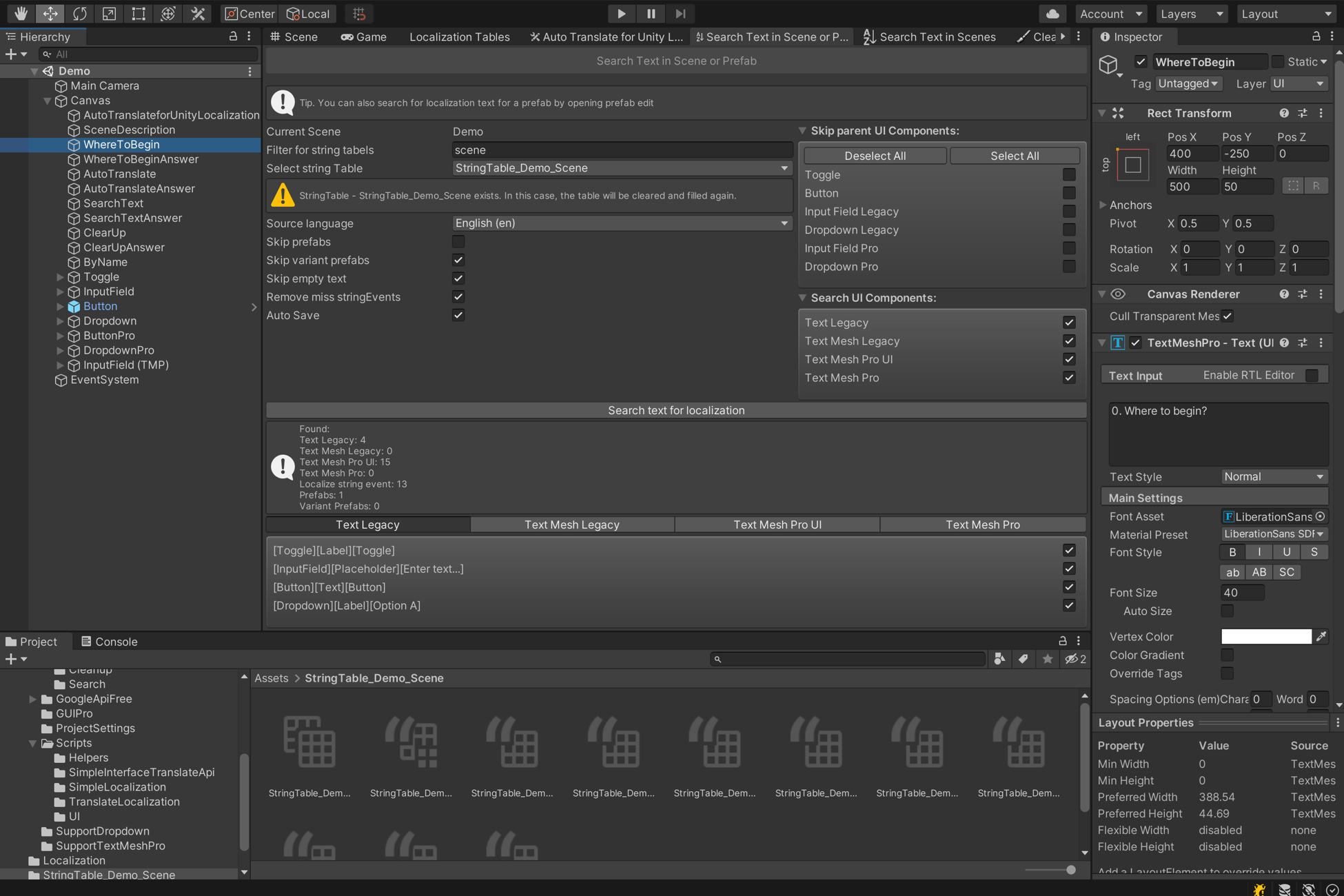This screenshot has height=896, width=1344.
Task: Click the Pause playback button
Action: pyautogui.click(x=651, y=13)
